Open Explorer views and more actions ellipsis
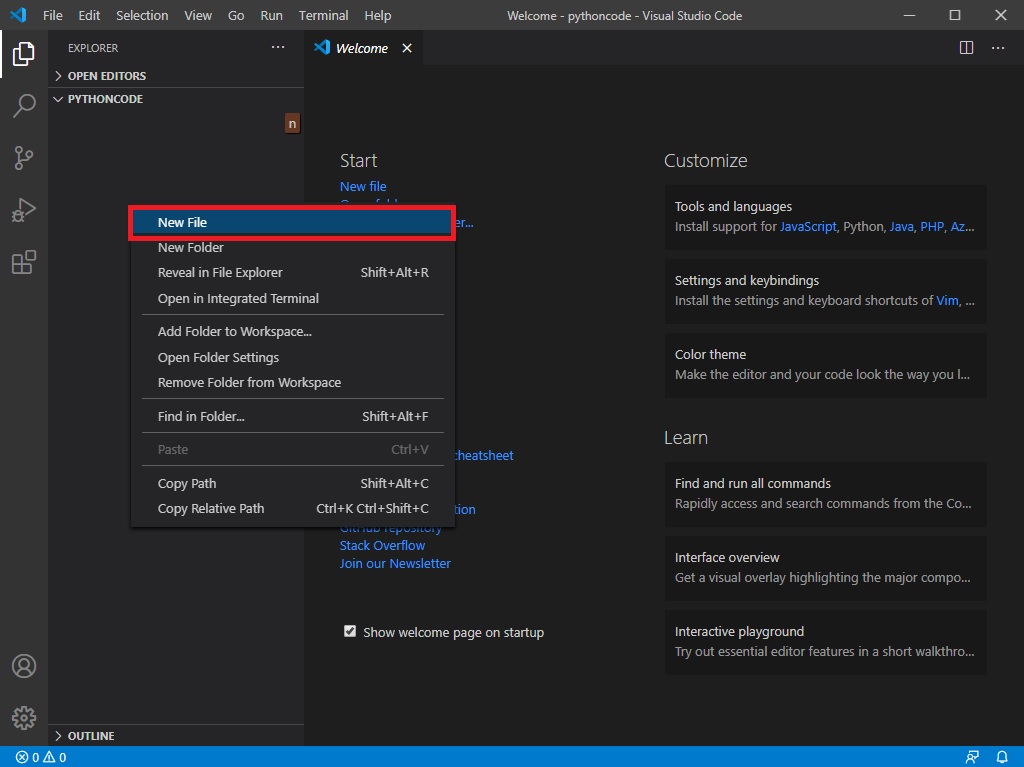Image resolution: width=1024 pixels, height=767 pixels. [278, 47]
